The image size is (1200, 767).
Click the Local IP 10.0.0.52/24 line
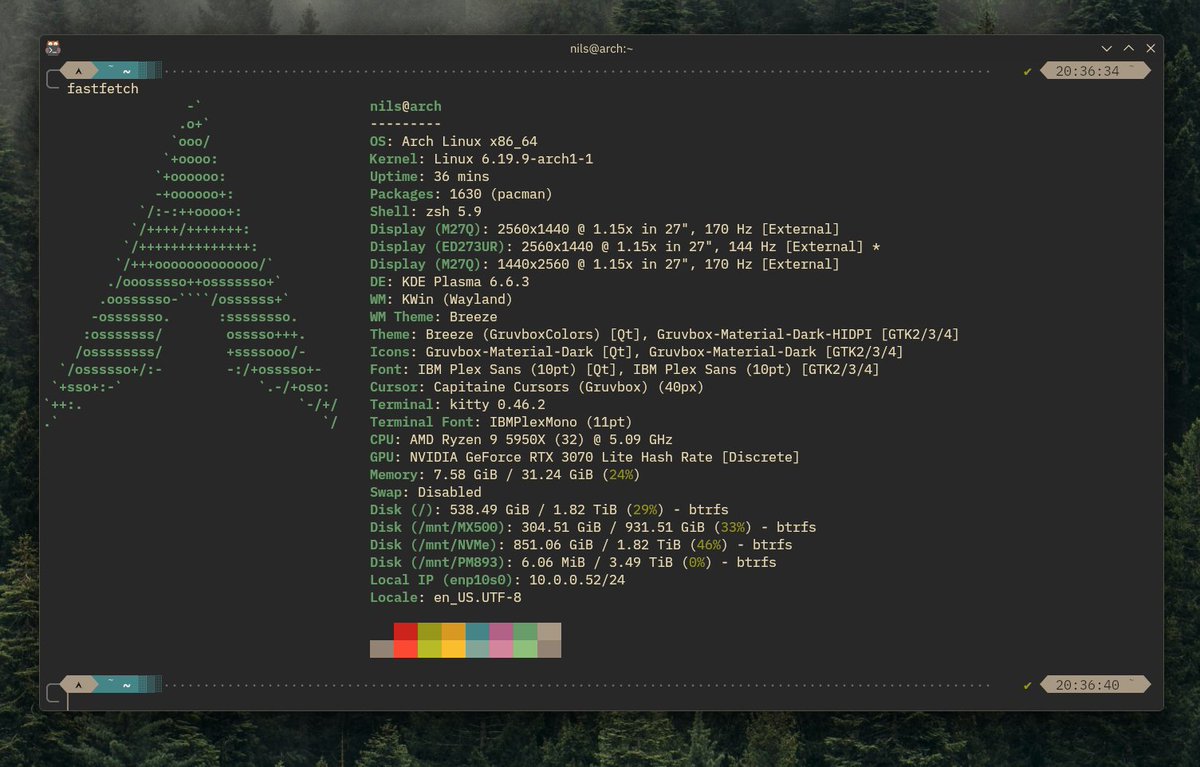497,580
